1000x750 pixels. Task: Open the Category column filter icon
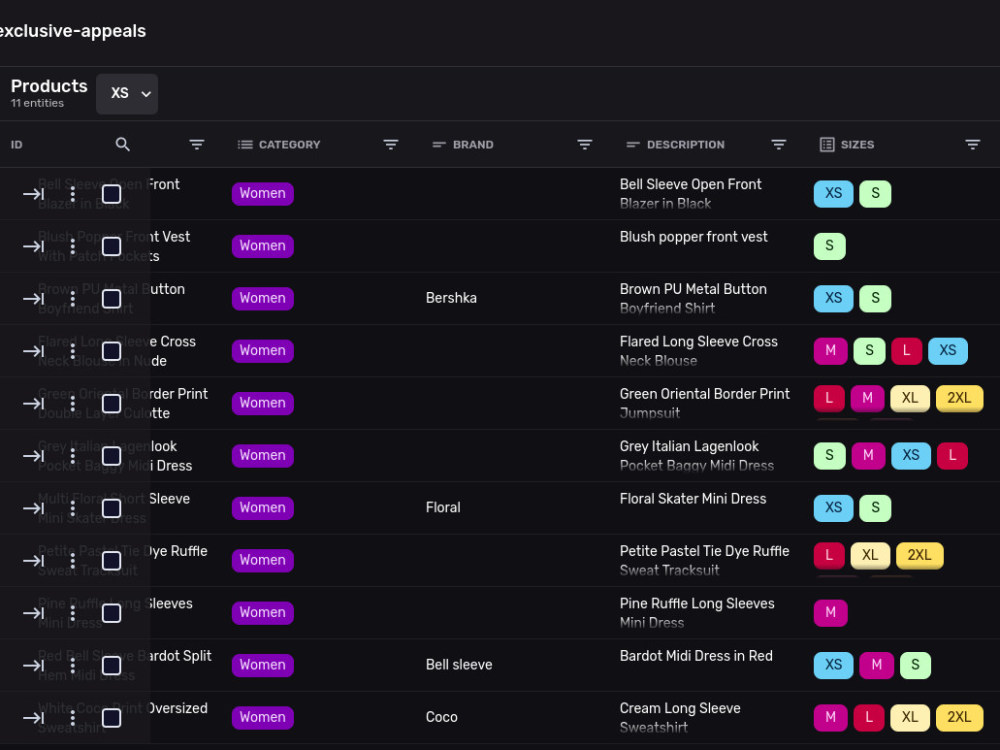tap(391, 145)
